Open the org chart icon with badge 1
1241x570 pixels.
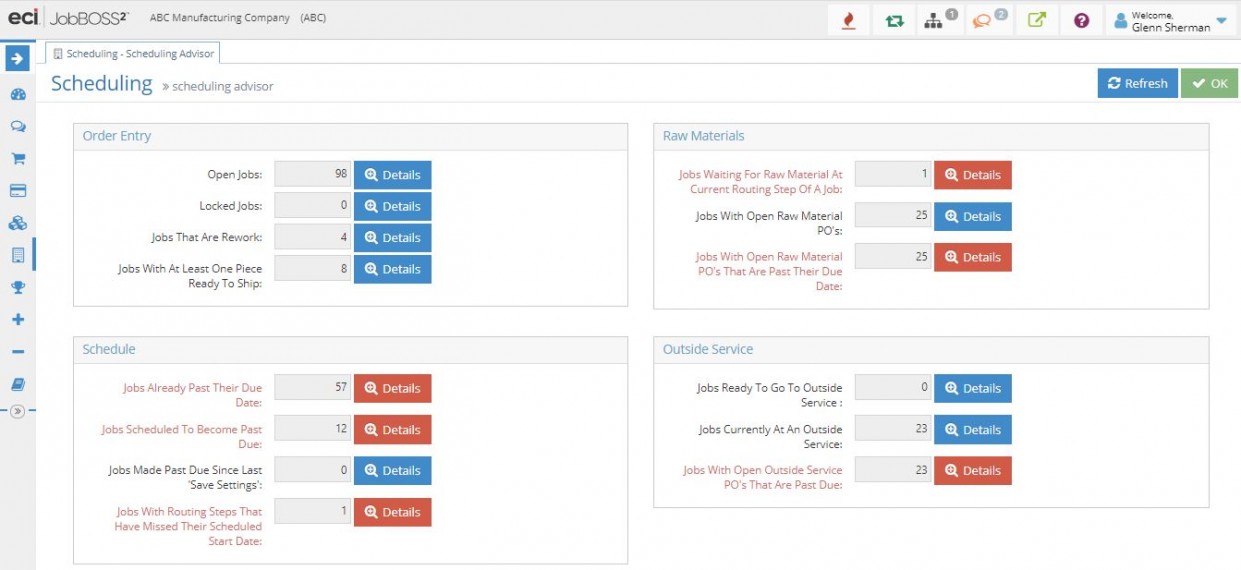coord(938,20)
